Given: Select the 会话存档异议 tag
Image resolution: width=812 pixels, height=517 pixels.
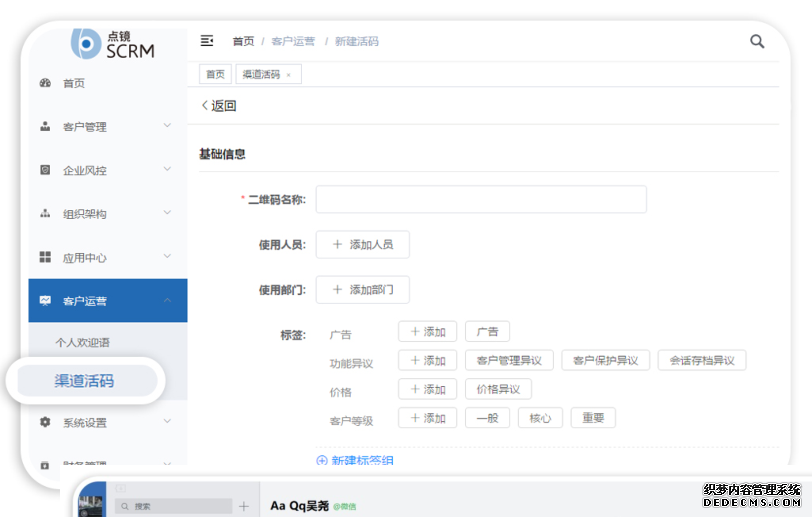Looking at the screenshot, I should tap(702, 361).
